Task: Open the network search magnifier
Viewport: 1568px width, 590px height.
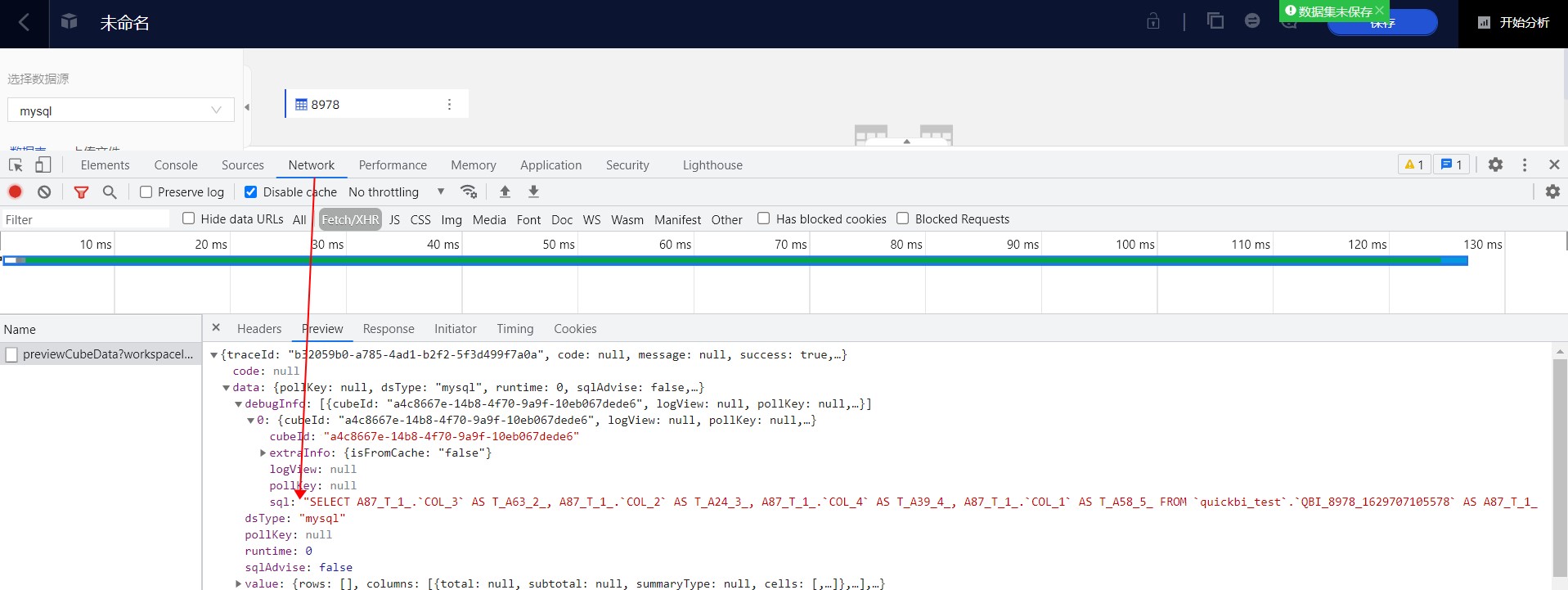Action: (x=110, y=191)
